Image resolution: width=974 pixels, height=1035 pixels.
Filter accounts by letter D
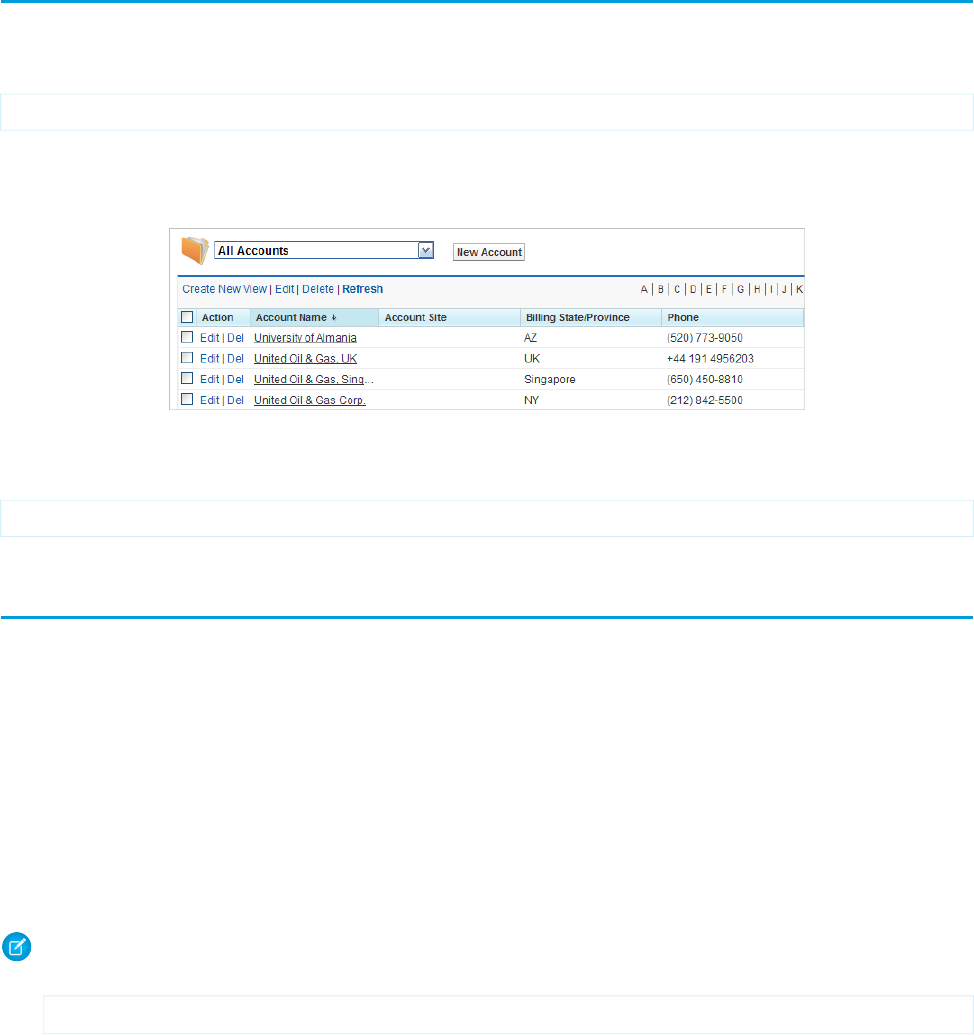point(693,289)
